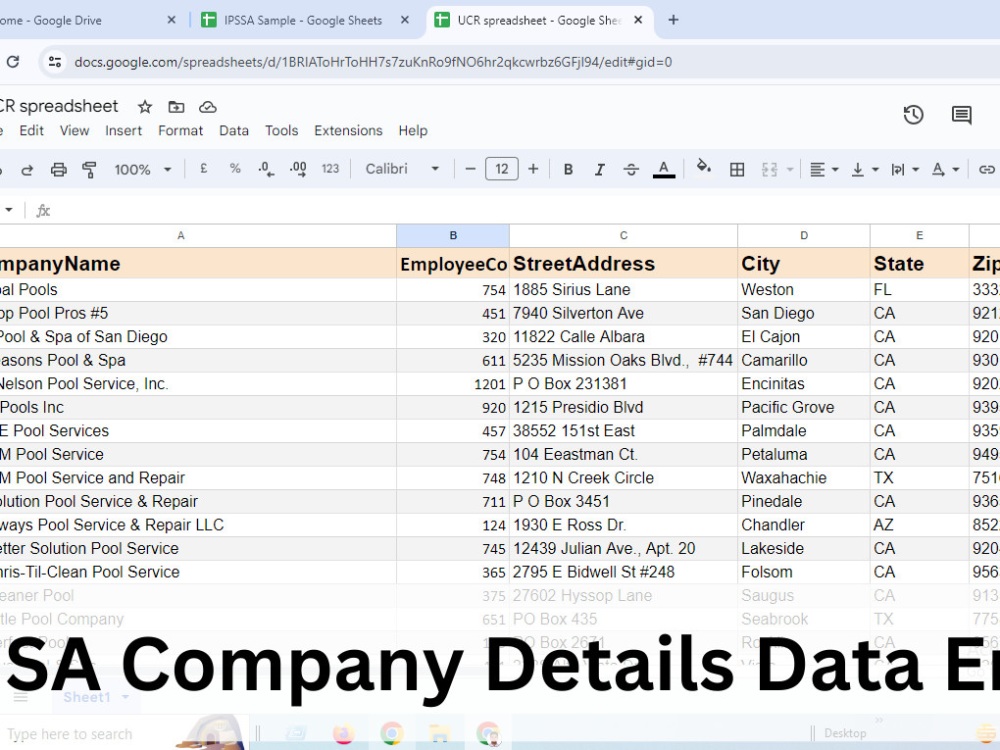The height and width of the screenshot is (750, 1000).
Task: Format as percent
Action: (x=235, y=169)
